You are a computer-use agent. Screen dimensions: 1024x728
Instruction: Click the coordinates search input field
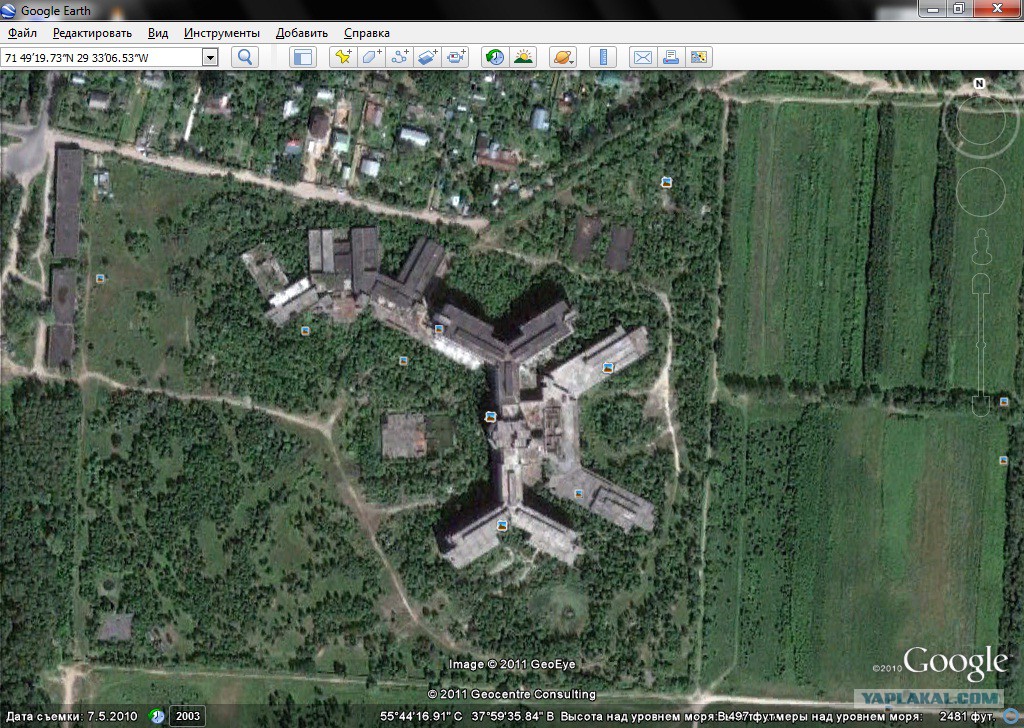100,57
